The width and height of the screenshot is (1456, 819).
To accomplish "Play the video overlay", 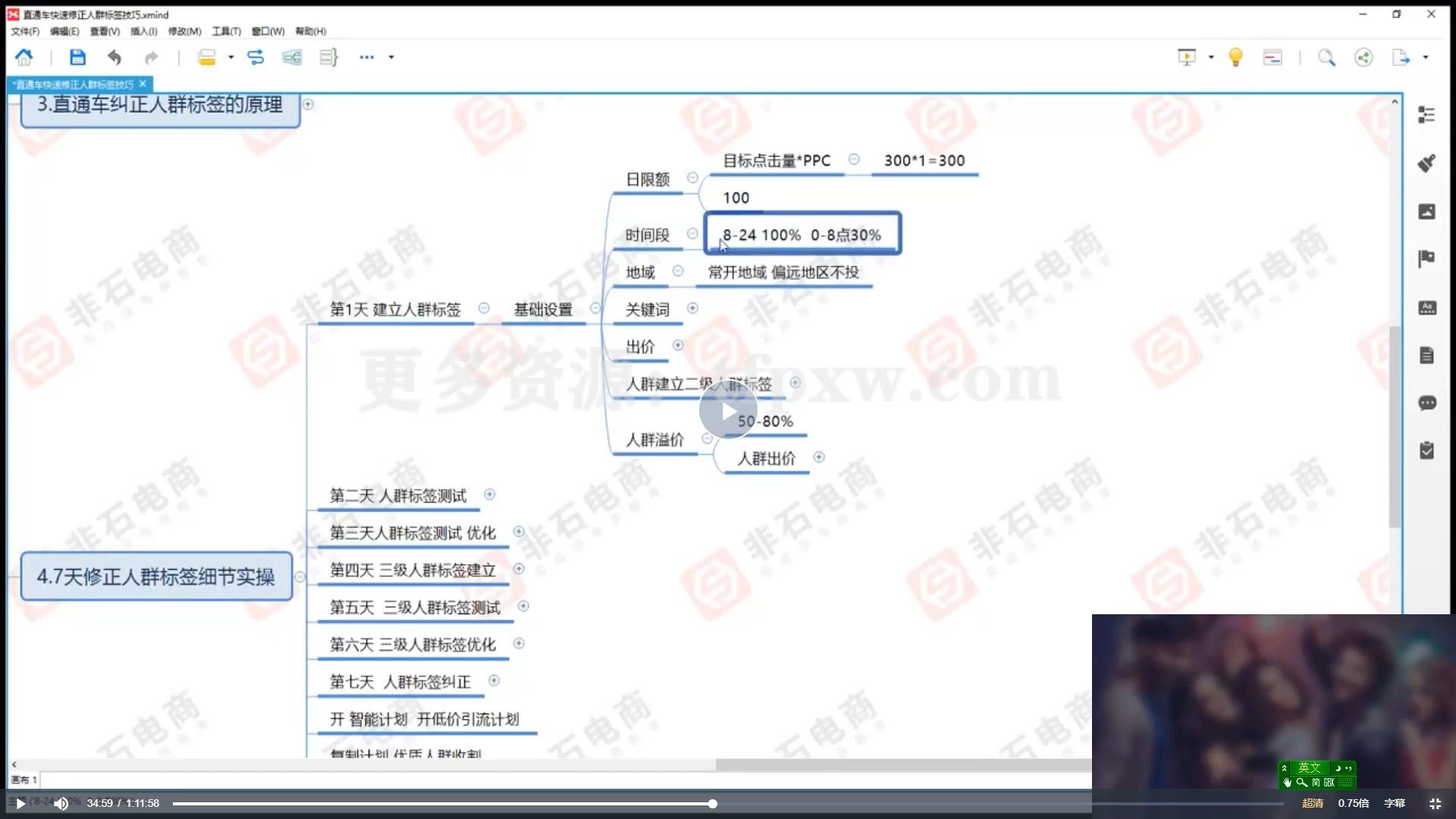I will pos(728,409).
